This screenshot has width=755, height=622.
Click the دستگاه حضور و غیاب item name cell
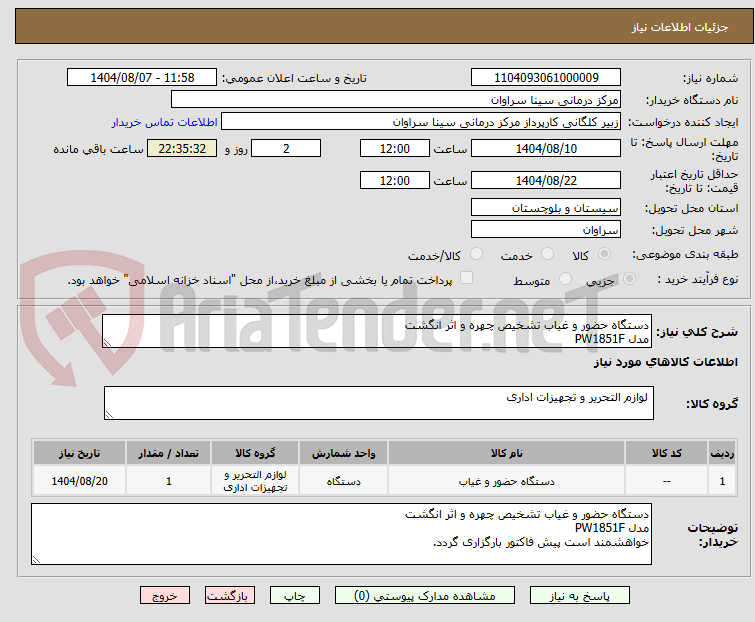point(507,481)
